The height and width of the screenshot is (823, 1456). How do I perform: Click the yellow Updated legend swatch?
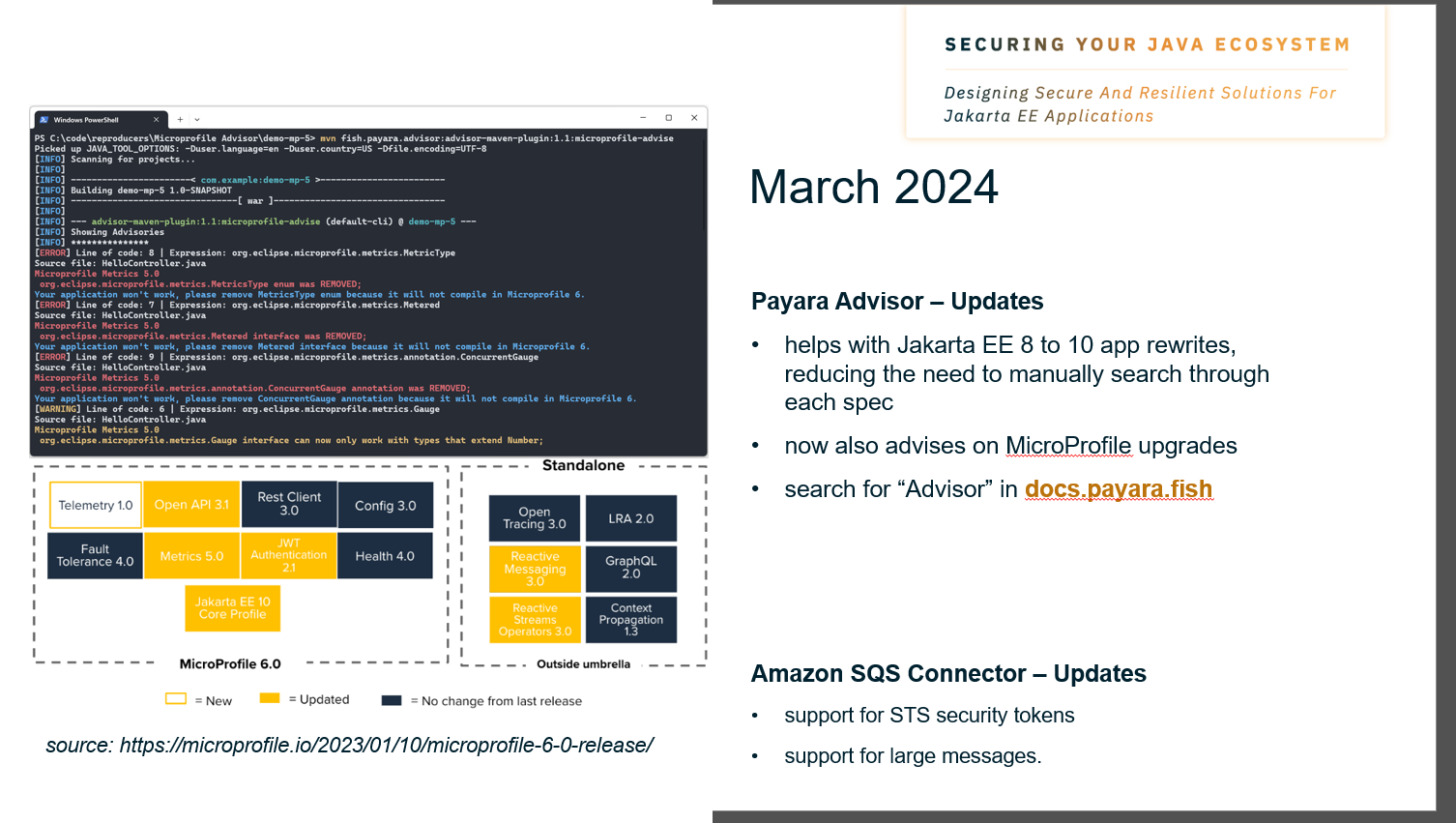270,698
